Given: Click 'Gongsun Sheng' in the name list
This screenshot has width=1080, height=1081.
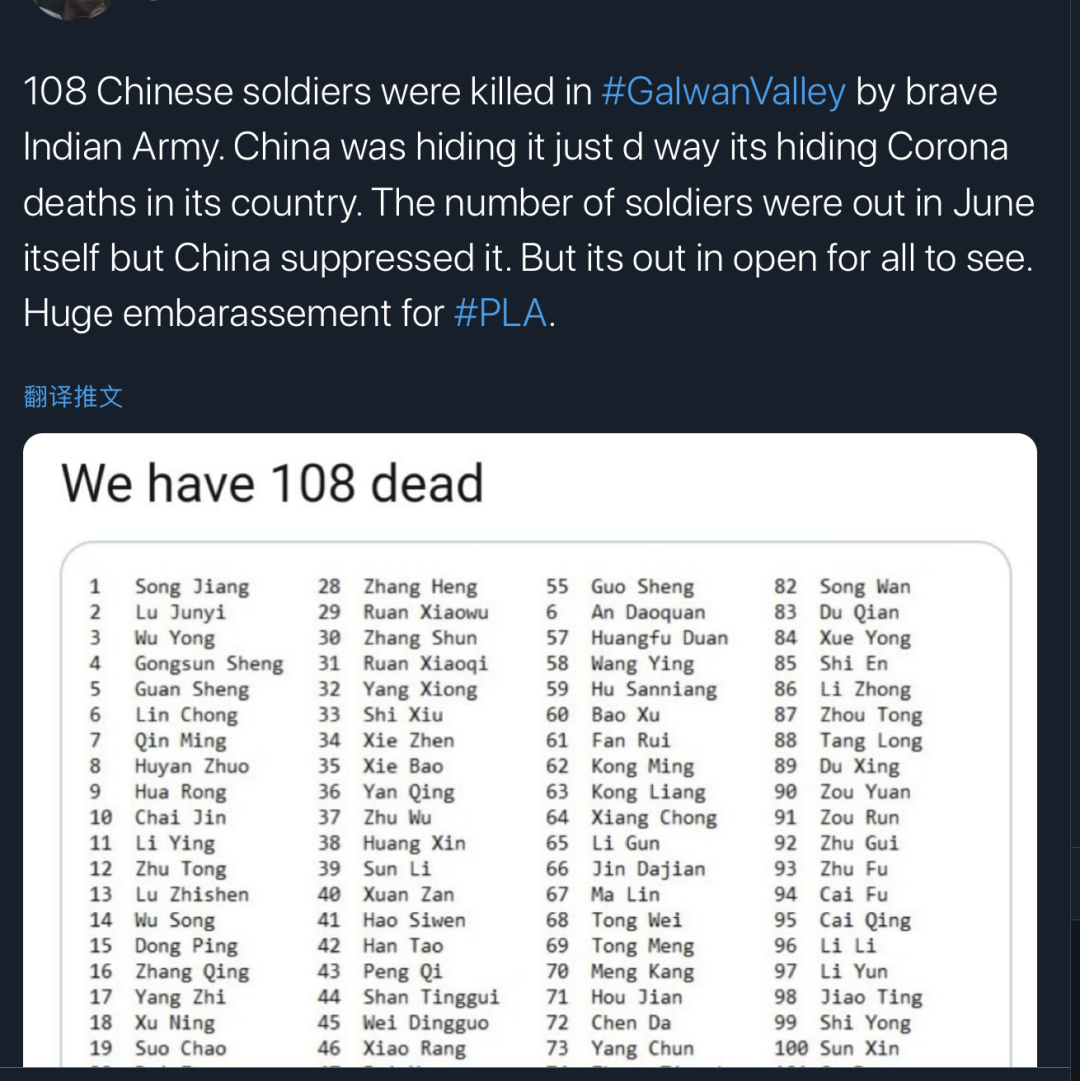Looking at the screenshot, I should 209,664.
